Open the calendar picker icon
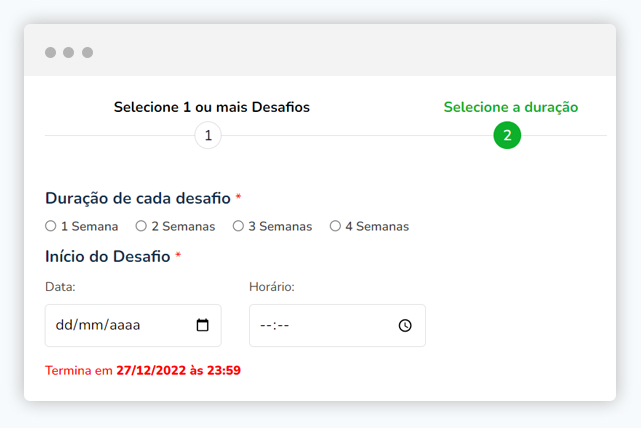 pyautogui.click(x=202, y=325)
